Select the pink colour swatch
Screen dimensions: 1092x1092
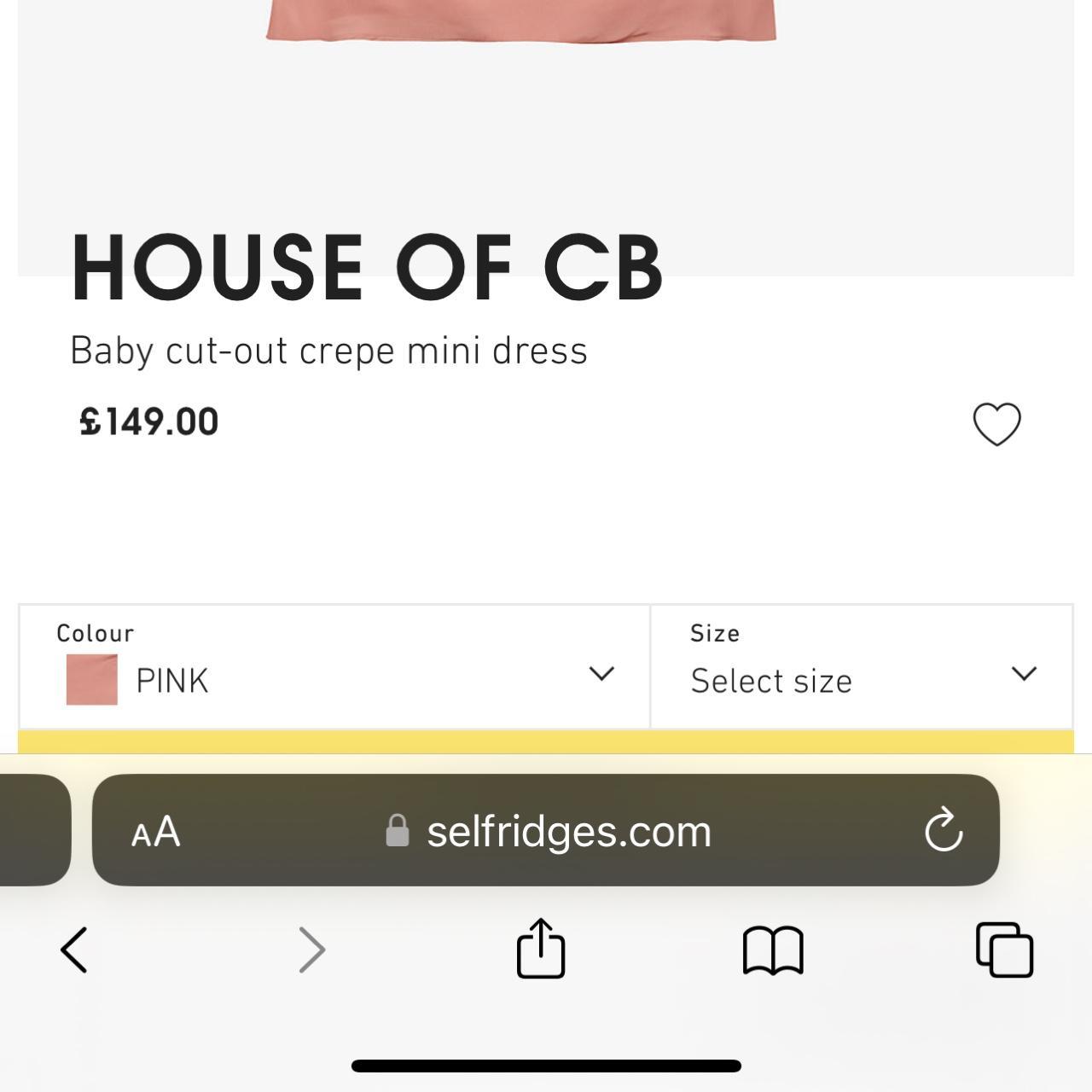pyautogui.click(x=90, y=679)
